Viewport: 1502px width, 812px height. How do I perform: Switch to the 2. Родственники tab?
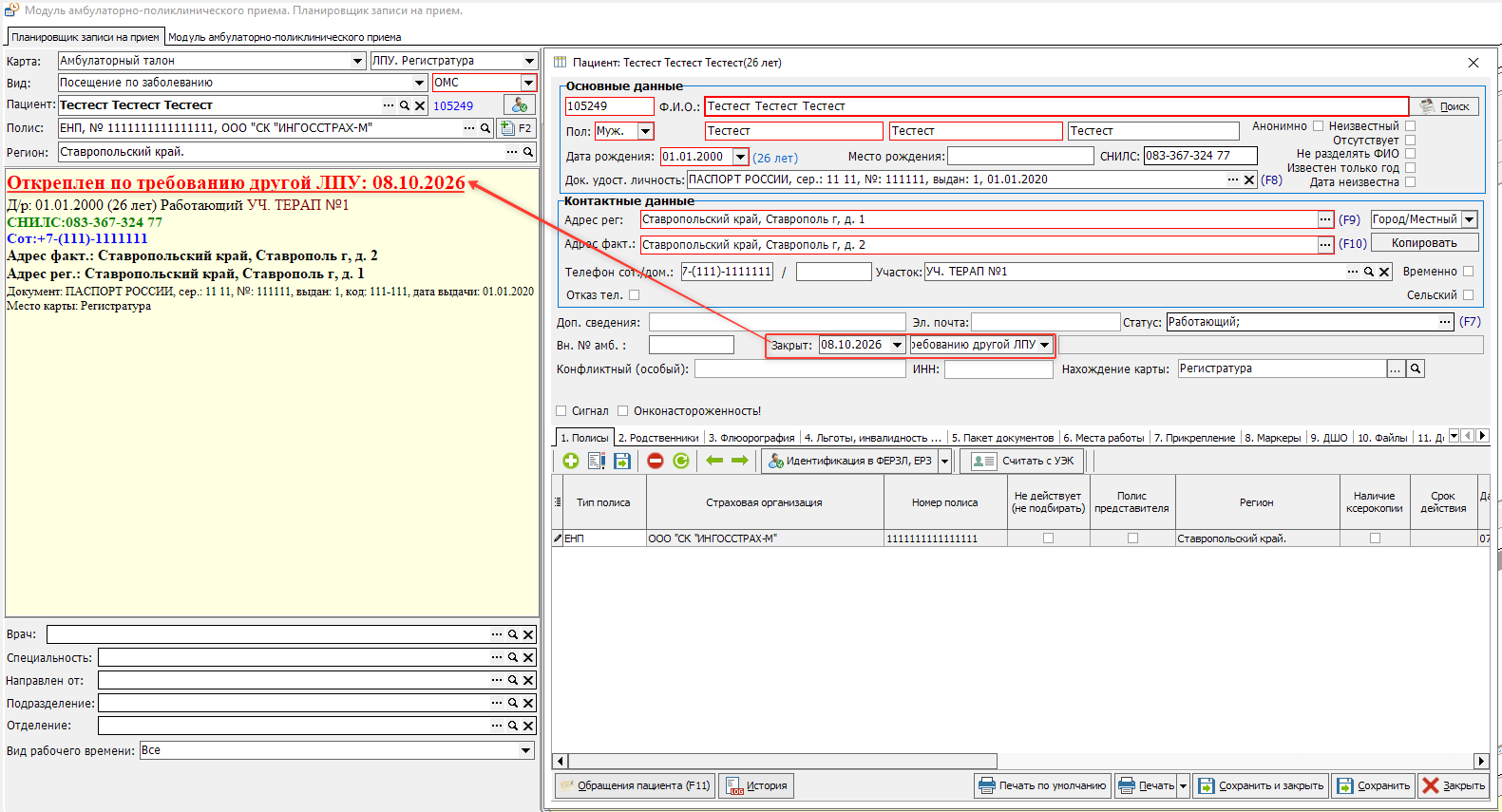(x=658, y=438)
